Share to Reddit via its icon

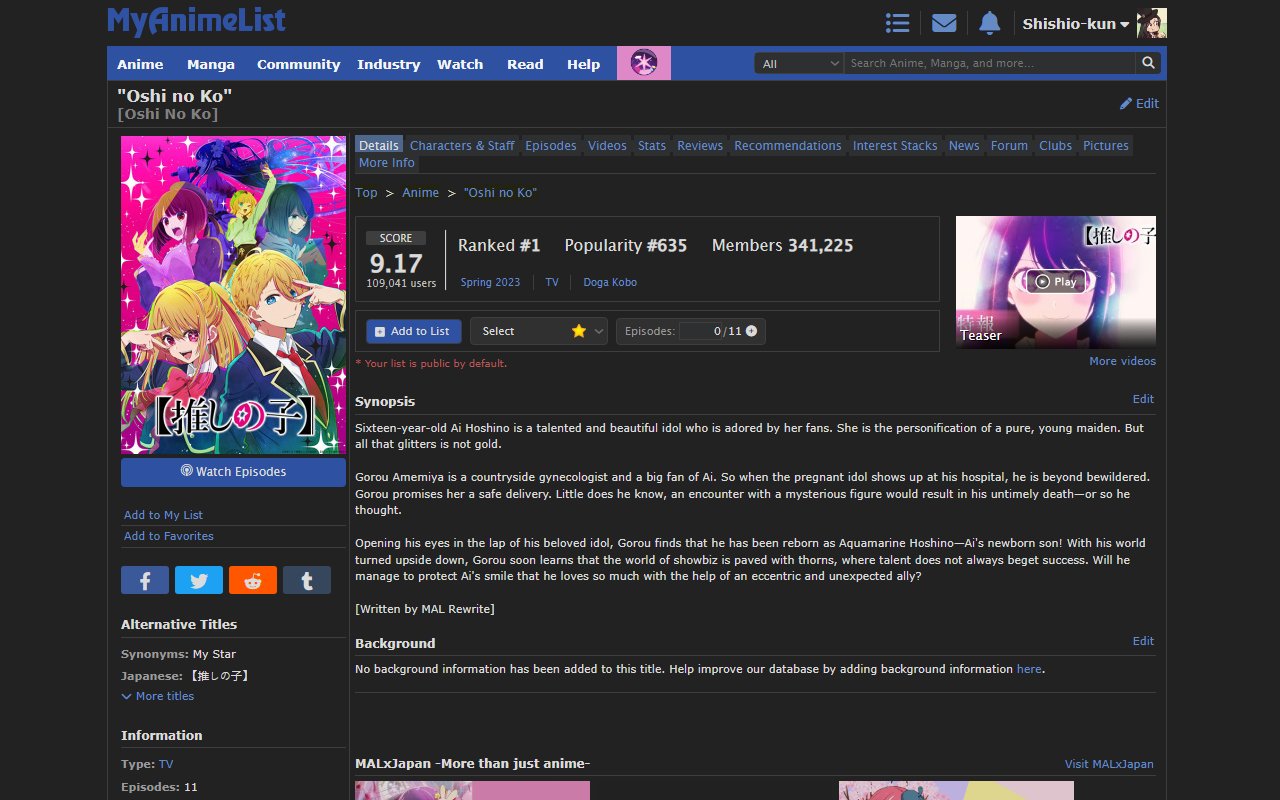coord(252,579)
